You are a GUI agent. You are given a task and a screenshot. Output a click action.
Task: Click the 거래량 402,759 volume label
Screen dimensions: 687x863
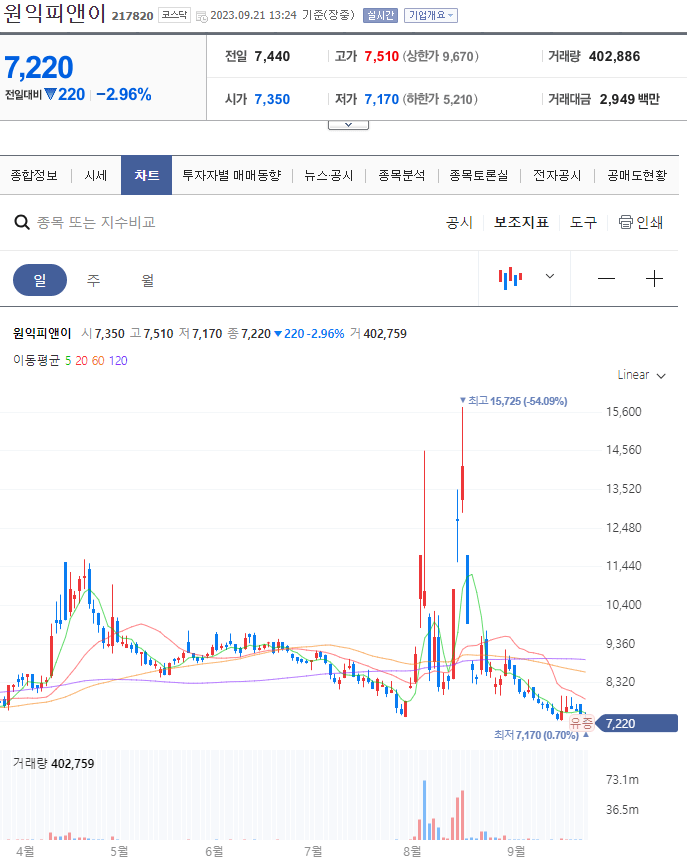point(53,763)
